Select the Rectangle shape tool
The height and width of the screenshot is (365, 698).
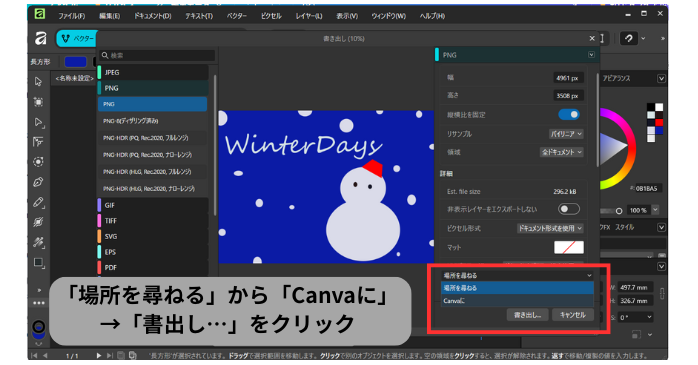(x=38, y=263)
